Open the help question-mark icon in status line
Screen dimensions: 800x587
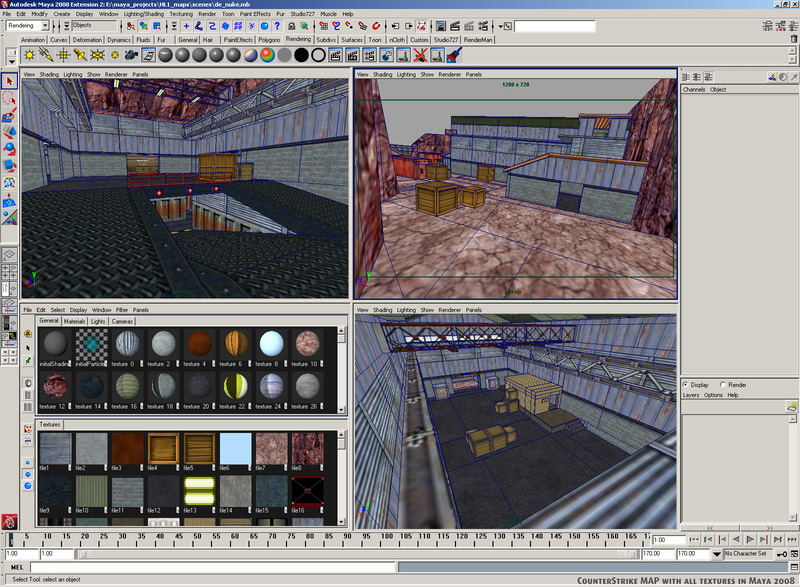pyautogui.click(x=277, y=26)
